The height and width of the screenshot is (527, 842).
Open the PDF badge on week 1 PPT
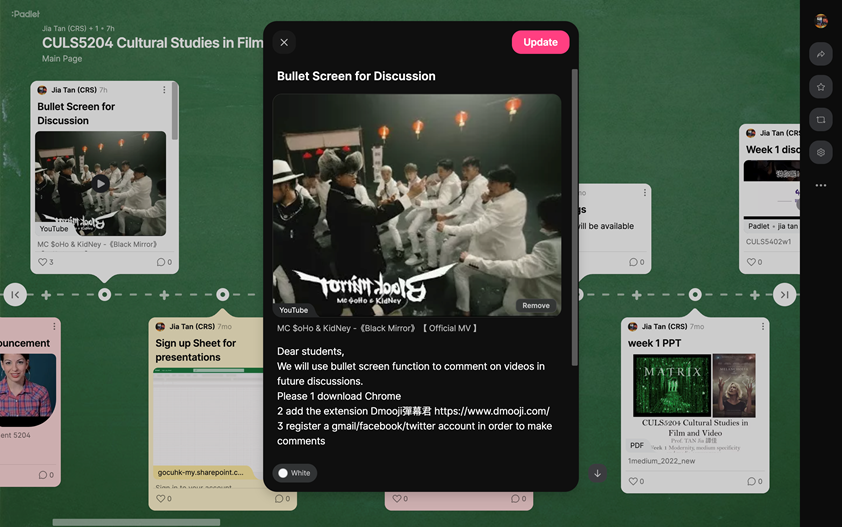637,445
